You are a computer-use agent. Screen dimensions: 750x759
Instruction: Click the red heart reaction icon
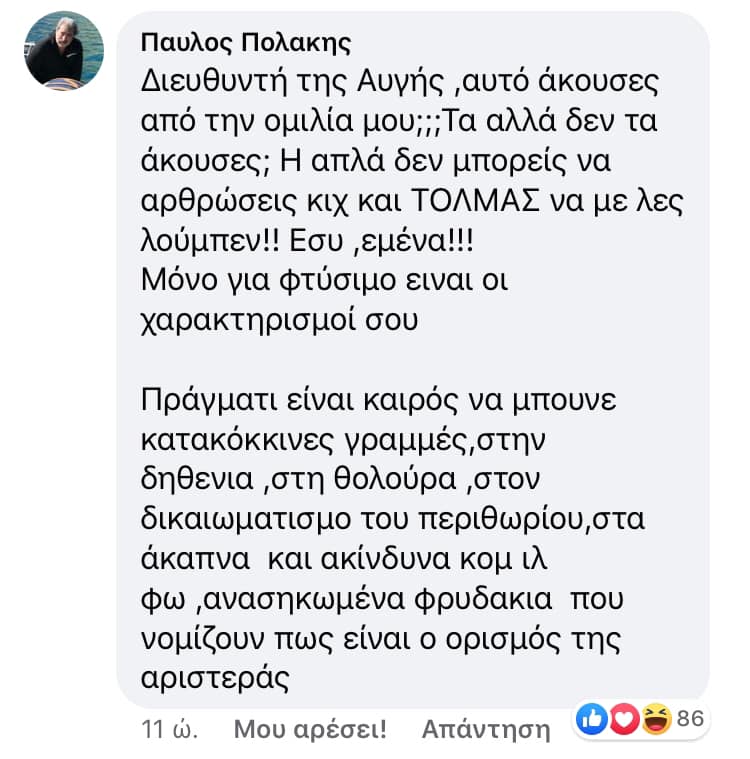coord(624,719)
